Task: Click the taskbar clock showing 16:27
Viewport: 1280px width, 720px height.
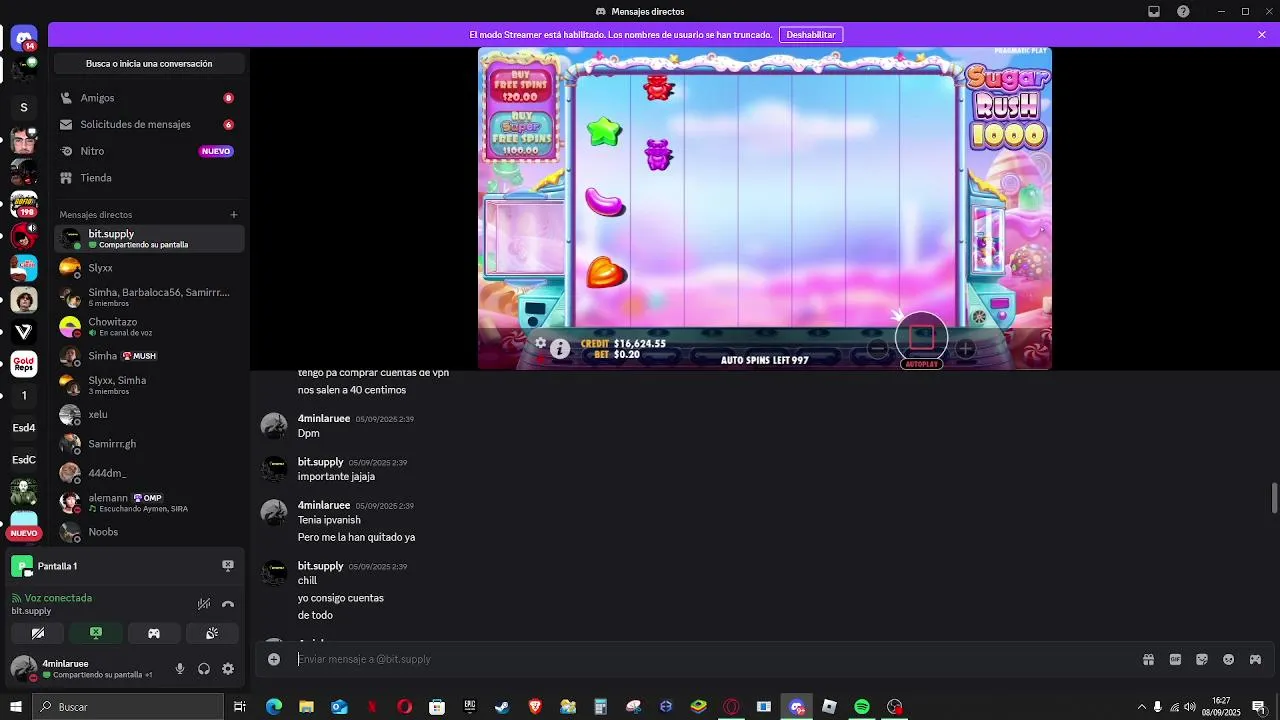Action: click(1222, 707)
